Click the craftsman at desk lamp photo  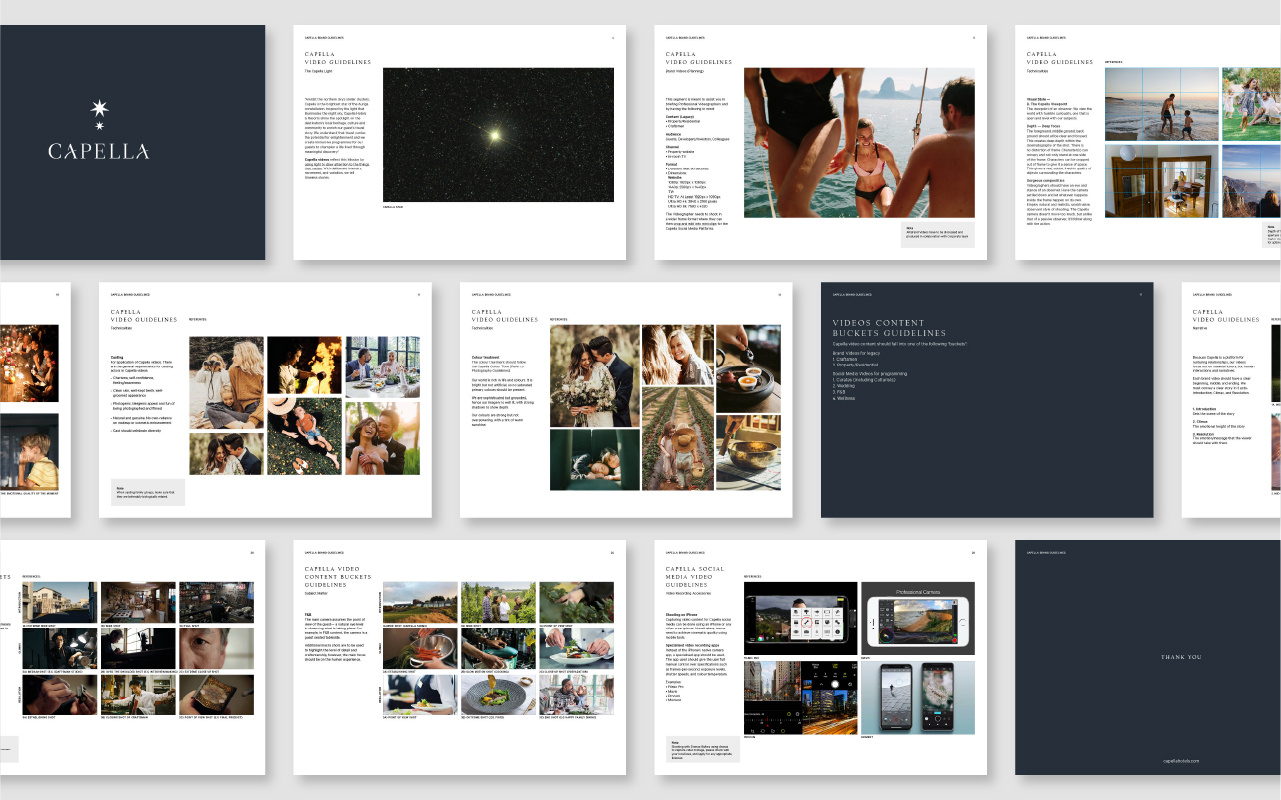[x=59, y=648]
